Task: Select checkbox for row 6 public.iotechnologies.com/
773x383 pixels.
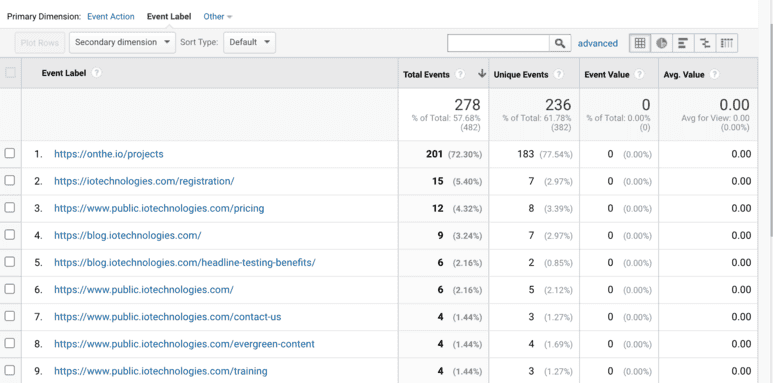Action: click(x=10, y=289)
